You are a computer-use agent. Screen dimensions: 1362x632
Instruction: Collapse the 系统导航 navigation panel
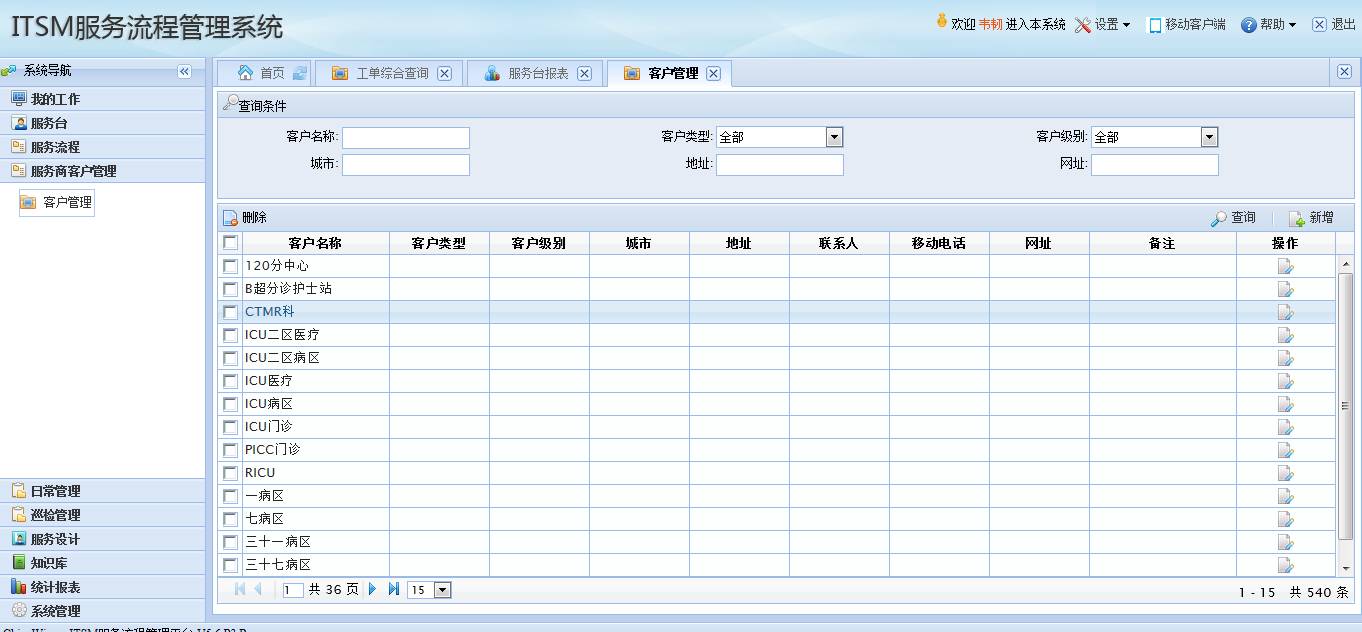pos(184,71)
